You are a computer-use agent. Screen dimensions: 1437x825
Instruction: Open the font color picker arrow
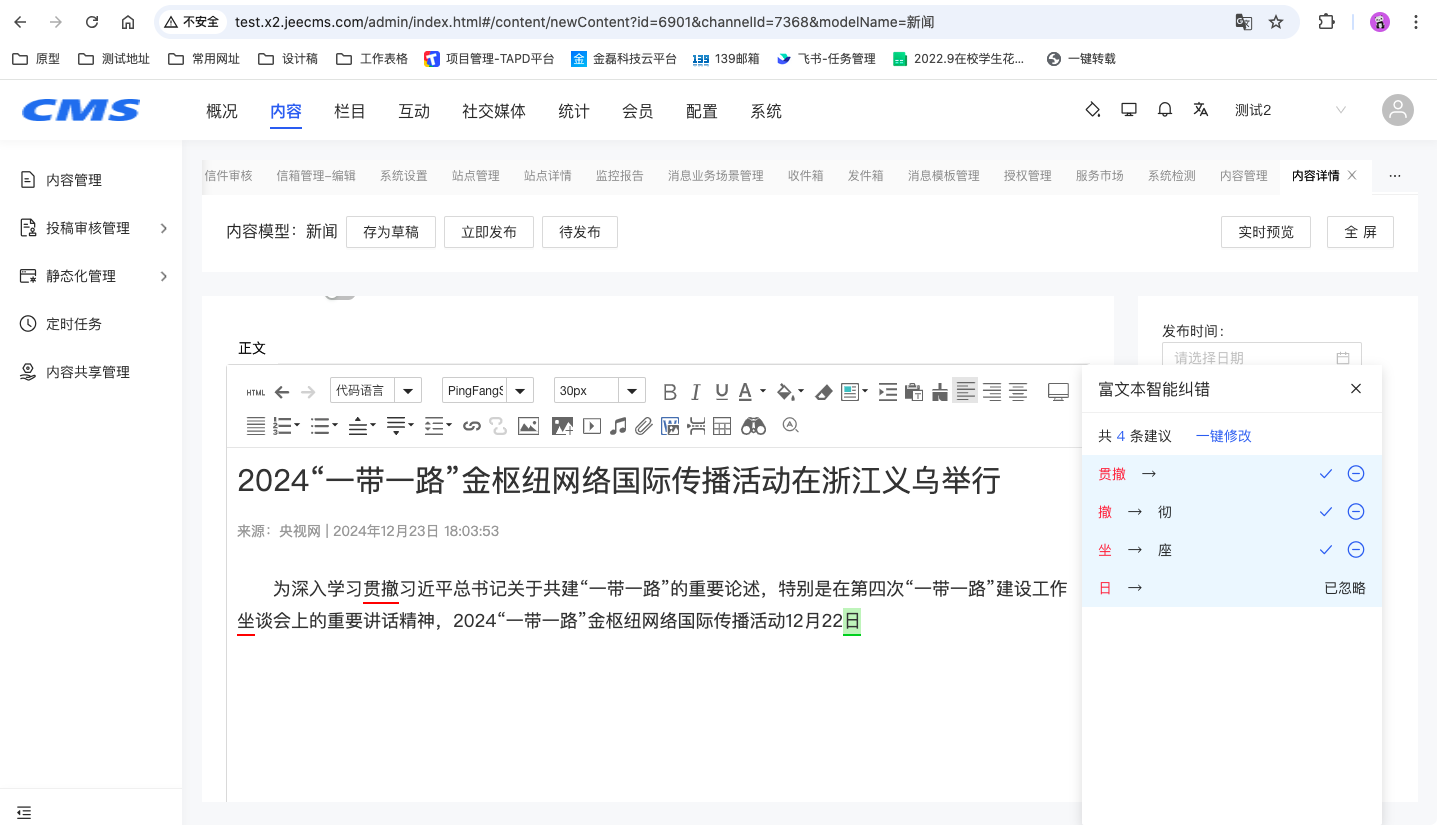pos(763,392)
